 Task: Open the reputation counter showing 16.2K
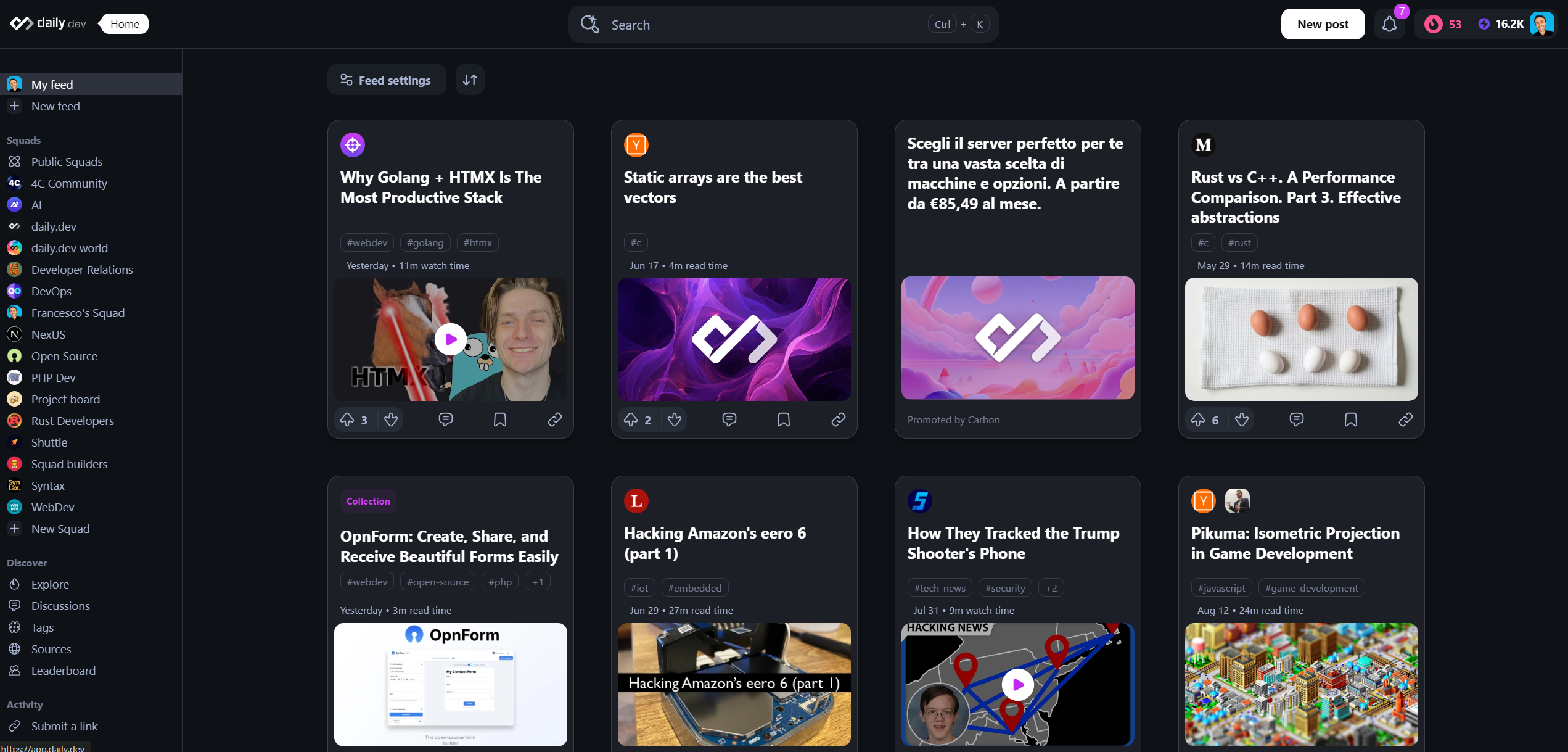[1501, 24]
